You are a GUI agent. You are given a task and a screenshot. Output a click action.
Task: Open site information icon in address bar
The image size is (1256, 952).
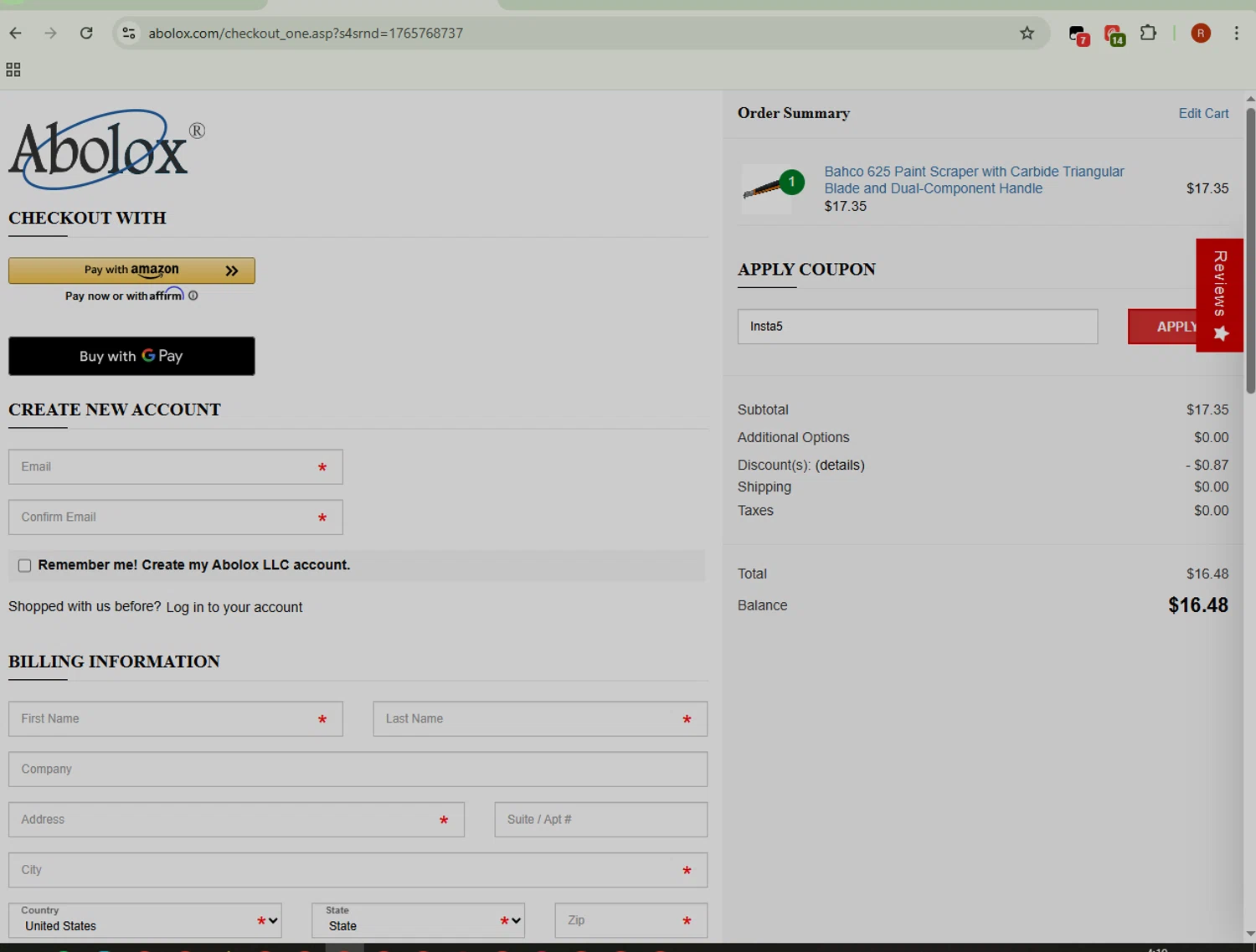click(x=129, y=33)
